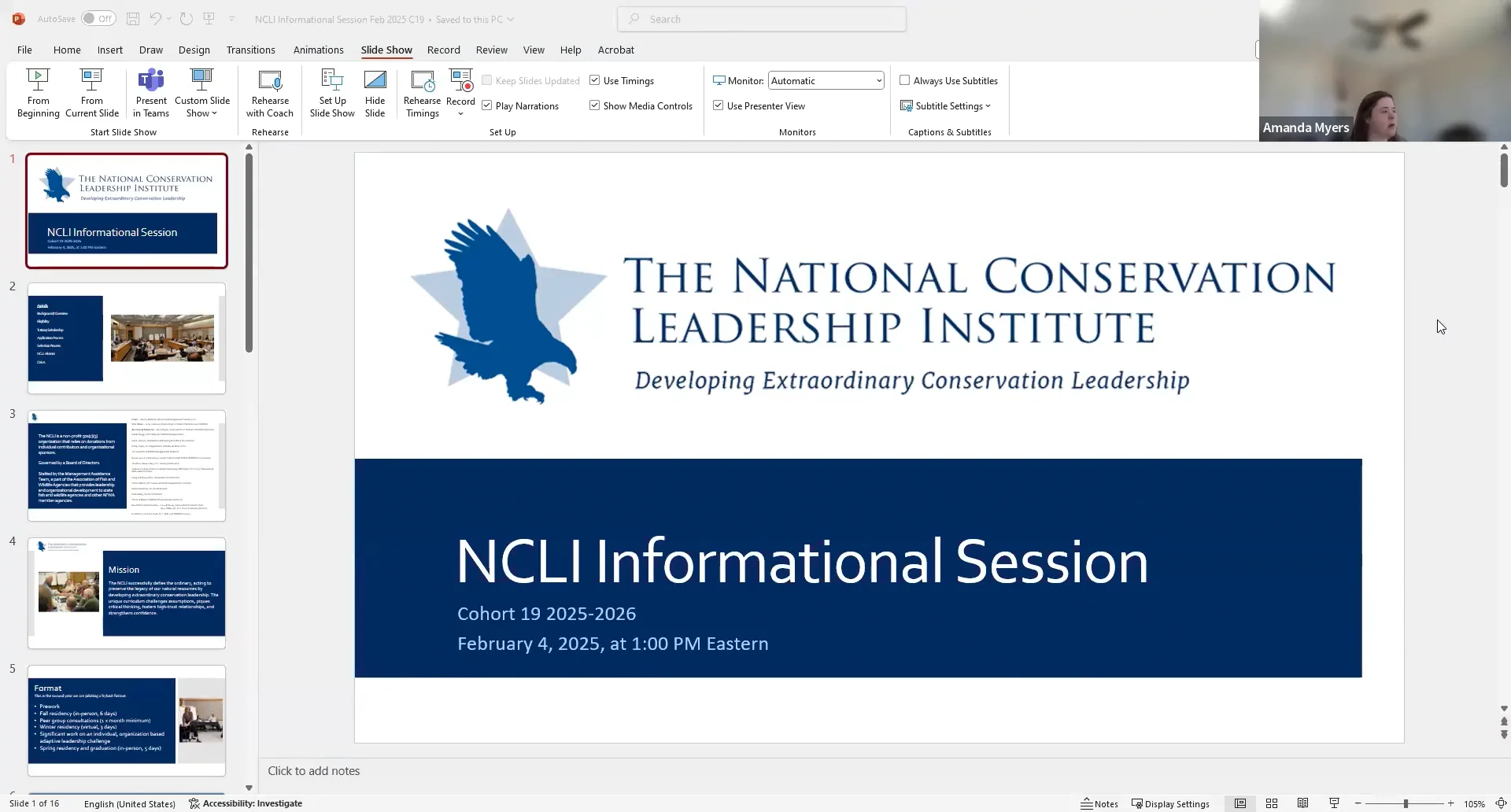1511x812 pixels.
Task: Open Rehearse with Coach
Action: click(x=270, y=93)
